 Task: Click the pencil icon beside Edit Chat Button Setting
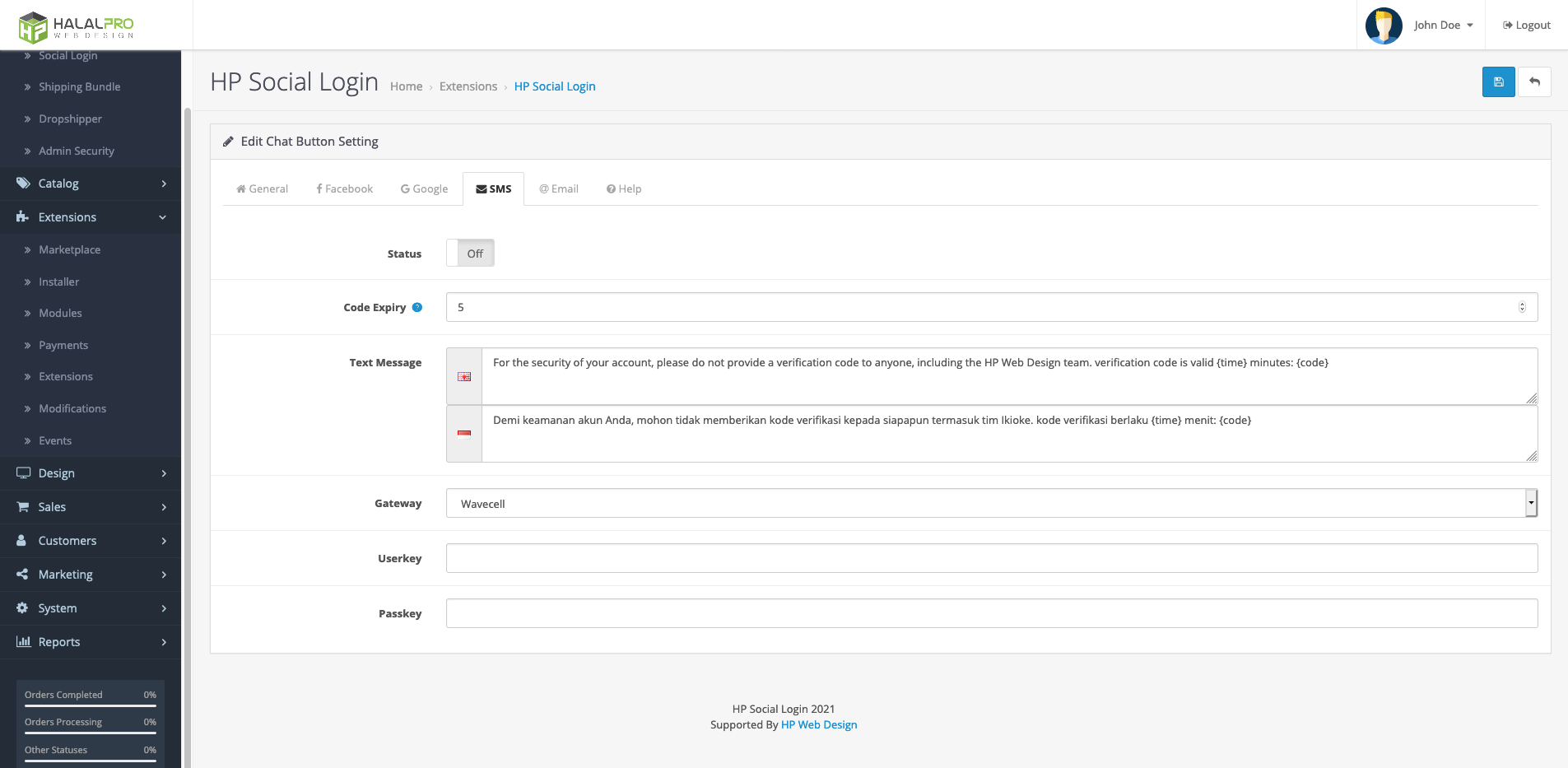tap(228, 142)
